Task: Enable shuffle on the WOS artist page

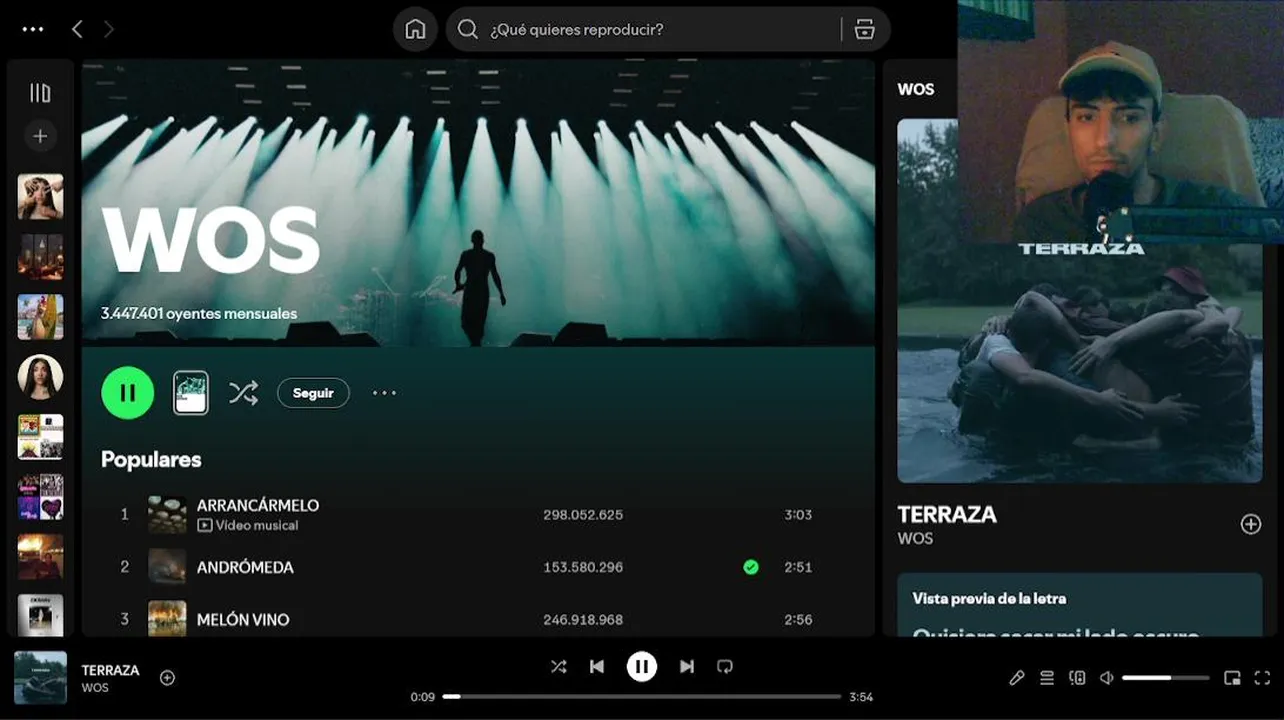Action: 243,392
